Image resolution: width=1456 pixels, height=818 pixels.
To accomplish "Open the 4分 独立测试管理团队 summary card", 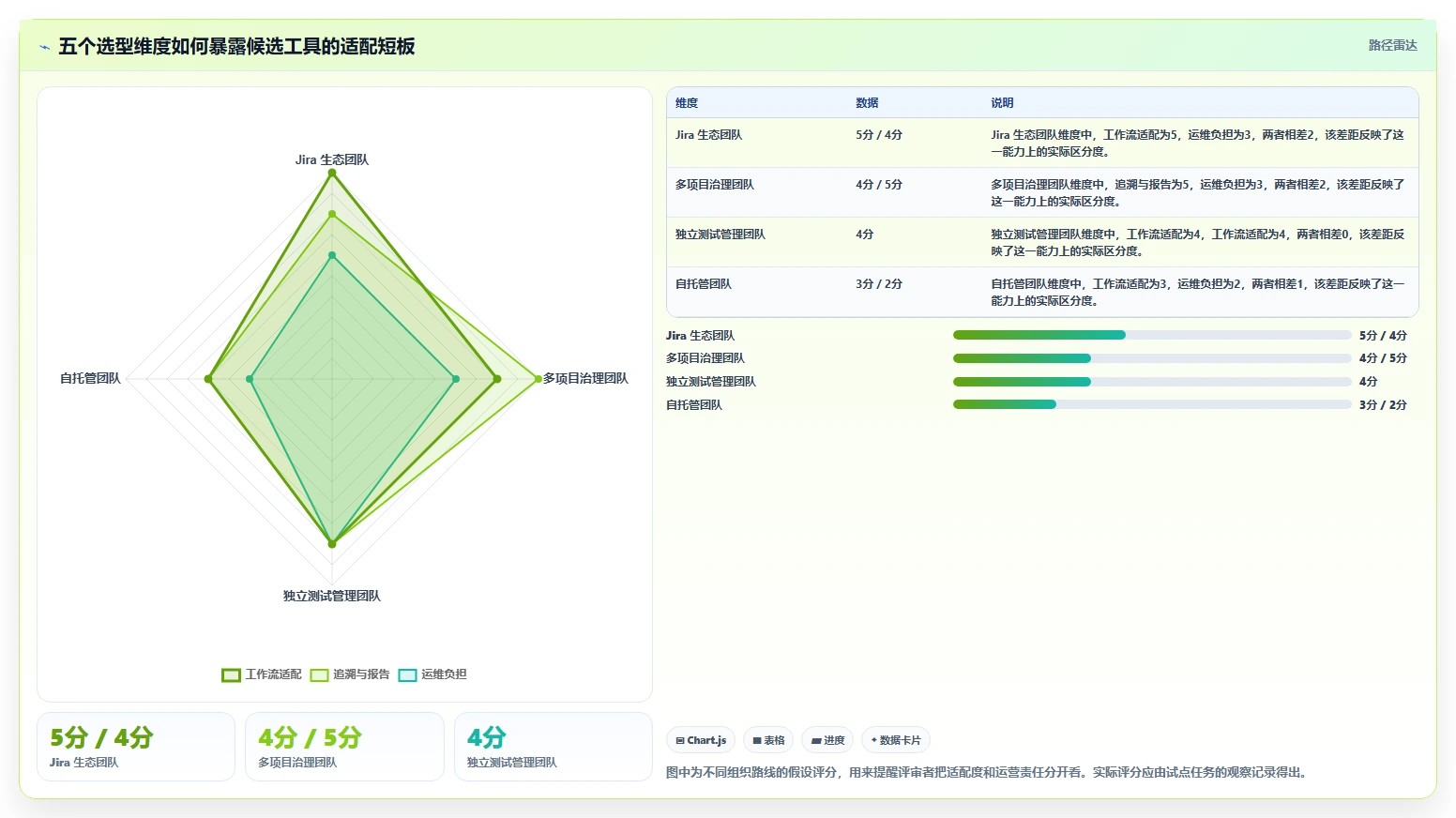I will point(554,747).
